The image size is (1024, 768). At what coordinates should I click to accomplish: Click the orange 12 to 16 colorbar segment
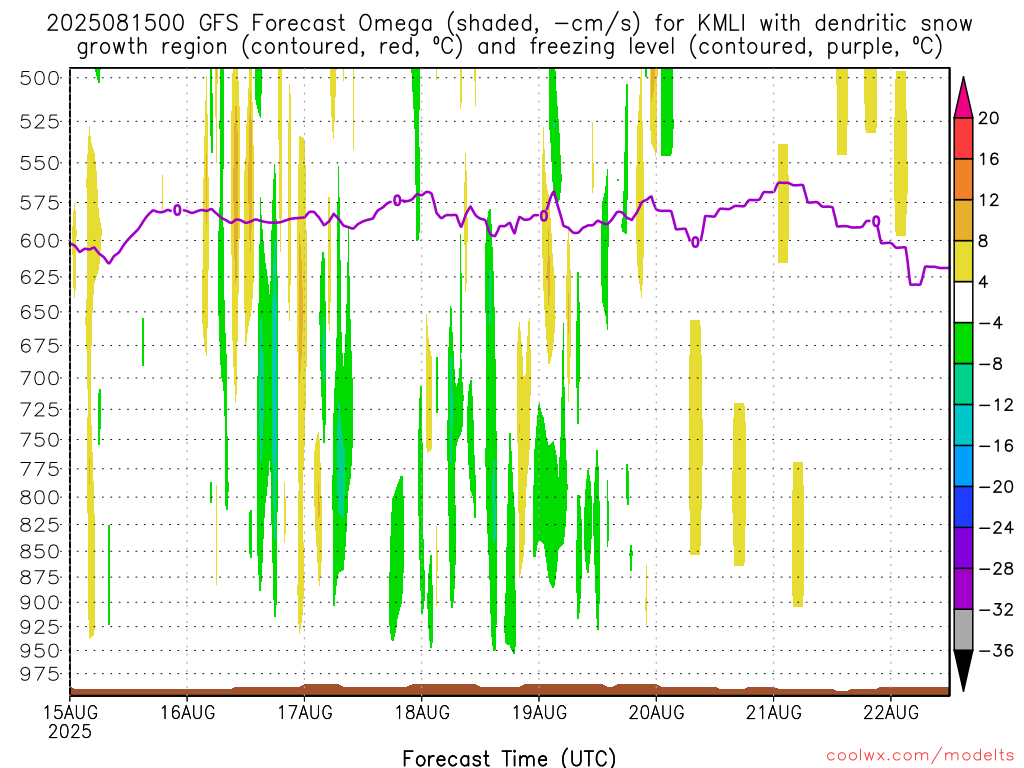click(963, 180)
